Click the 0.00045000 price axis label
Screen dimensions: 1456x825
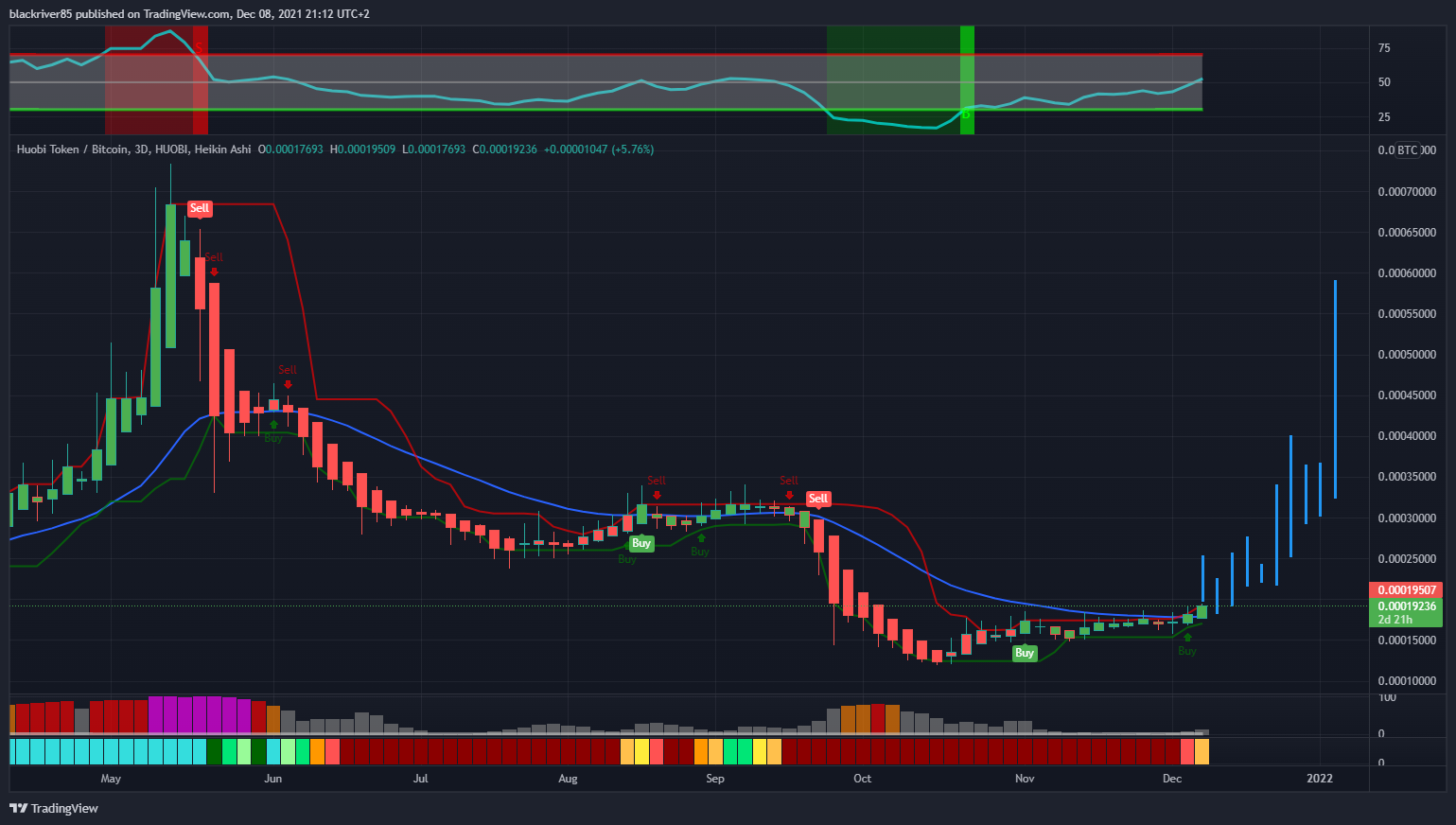tap(1407, 395)
